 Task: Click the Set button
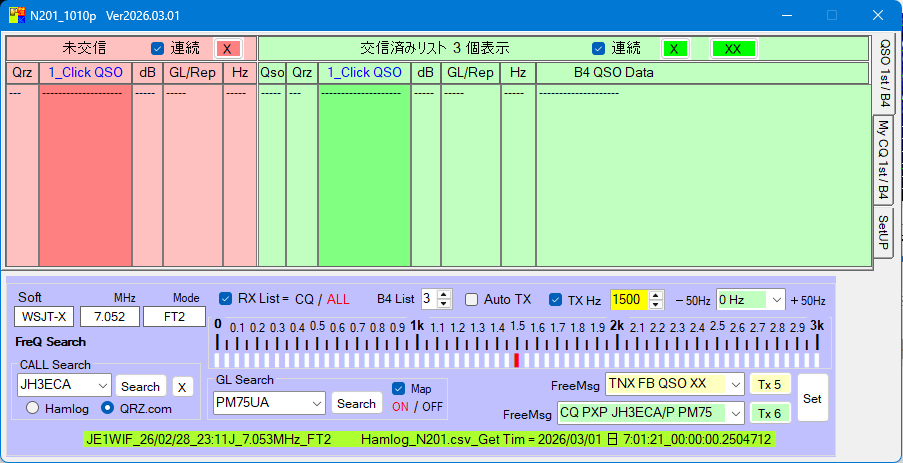click(x=812, y=398)
